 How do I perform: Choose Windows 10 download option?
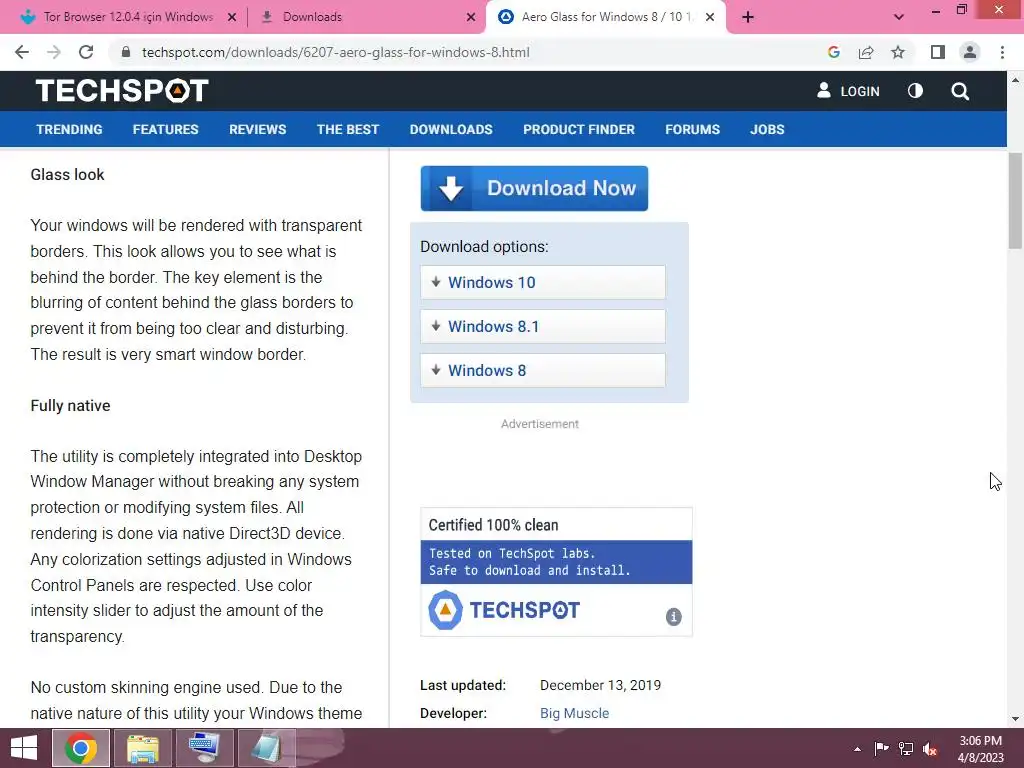click(x=543, y=282)
